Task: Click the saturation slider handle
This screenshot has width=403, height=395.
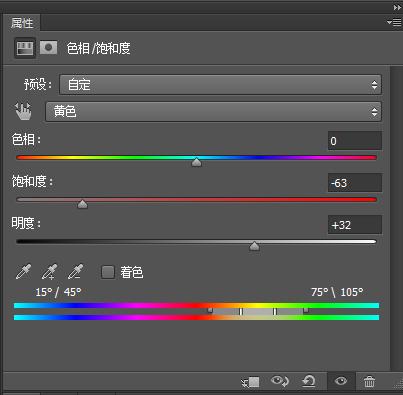Action: coord(82,204)
